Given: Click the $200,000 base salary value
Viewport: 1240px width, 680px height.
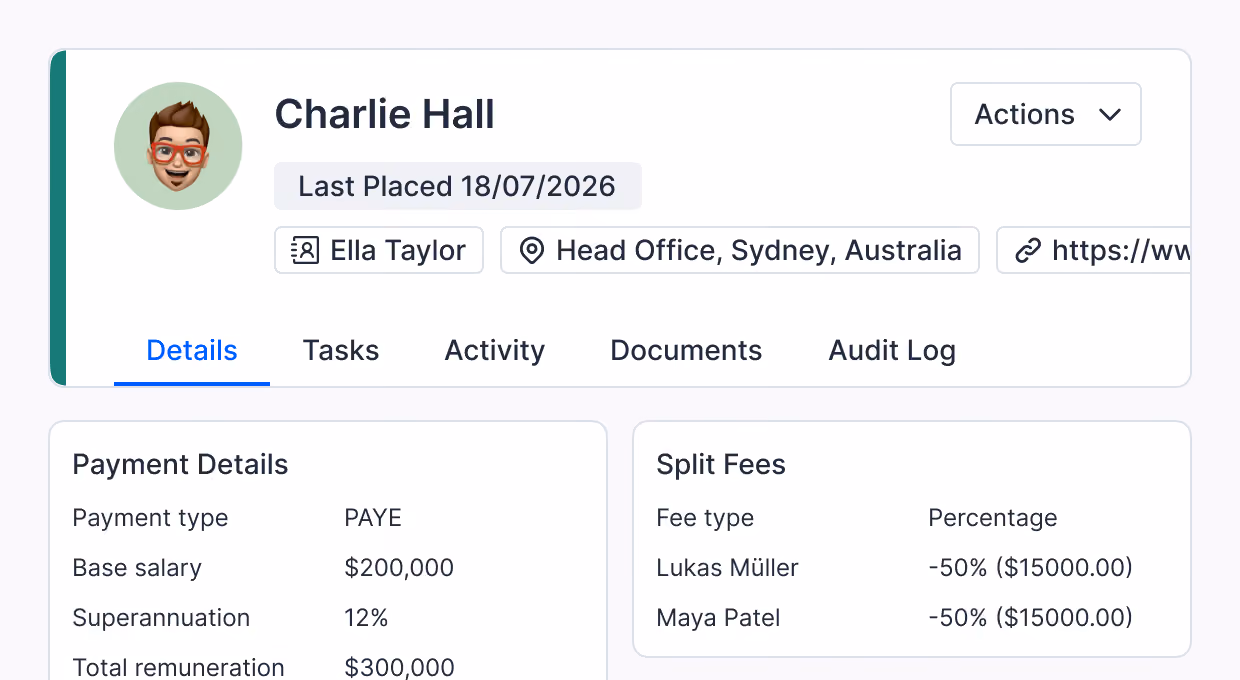Looking at the screenshot, I should coord(399,568).
